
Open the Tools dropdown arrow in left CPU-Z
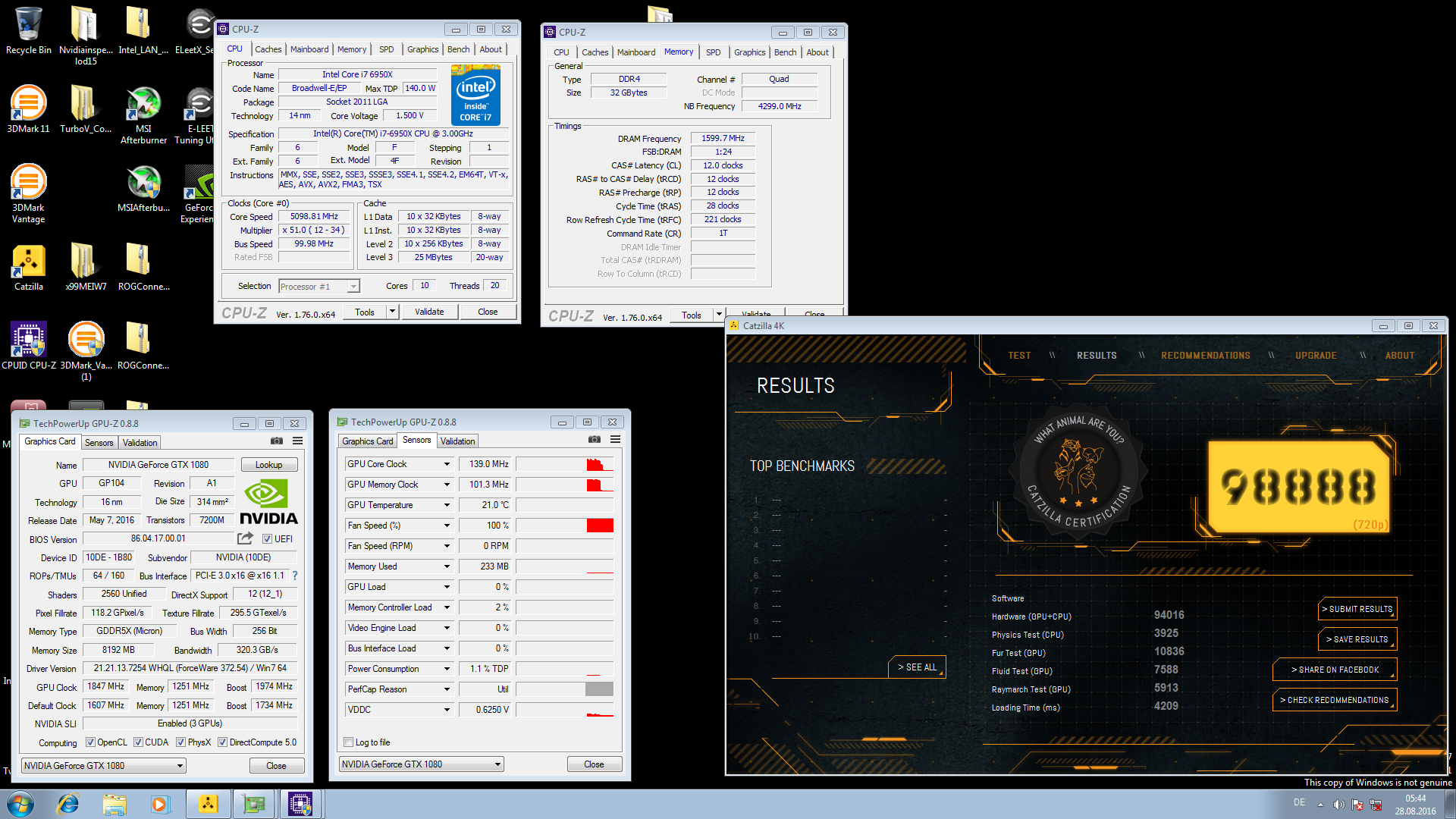coord(392,312)
